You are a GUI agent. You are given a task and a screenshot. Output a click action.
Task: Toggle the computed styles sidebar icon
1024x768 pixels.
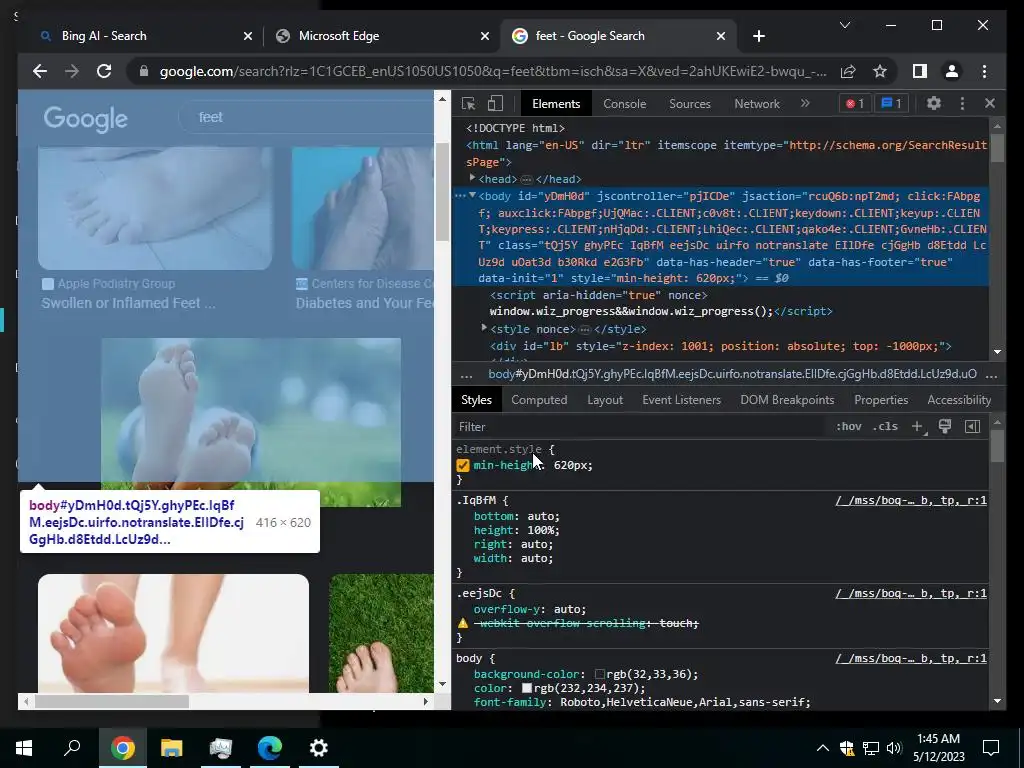tap(972, 426)
